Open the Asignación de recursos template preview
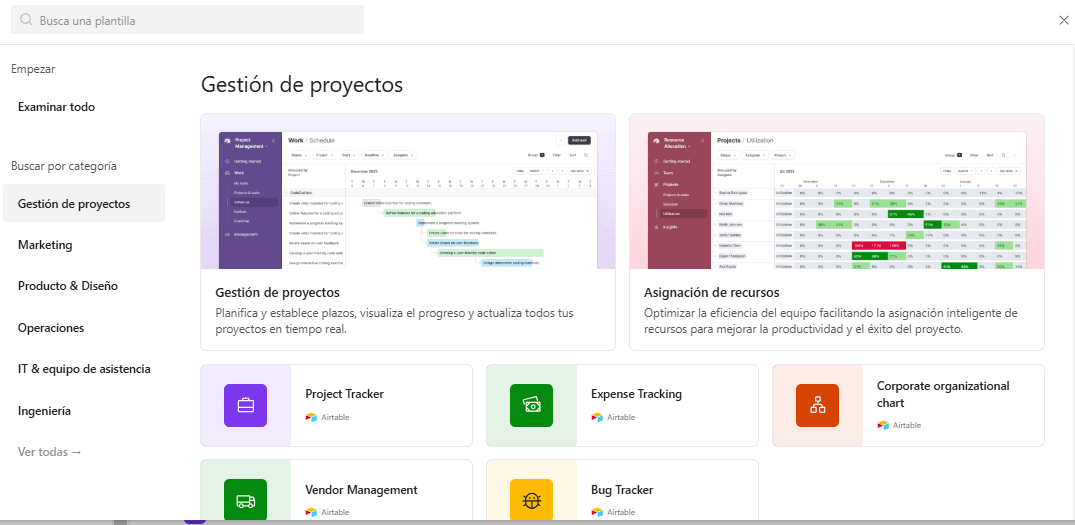 point(836,232)
